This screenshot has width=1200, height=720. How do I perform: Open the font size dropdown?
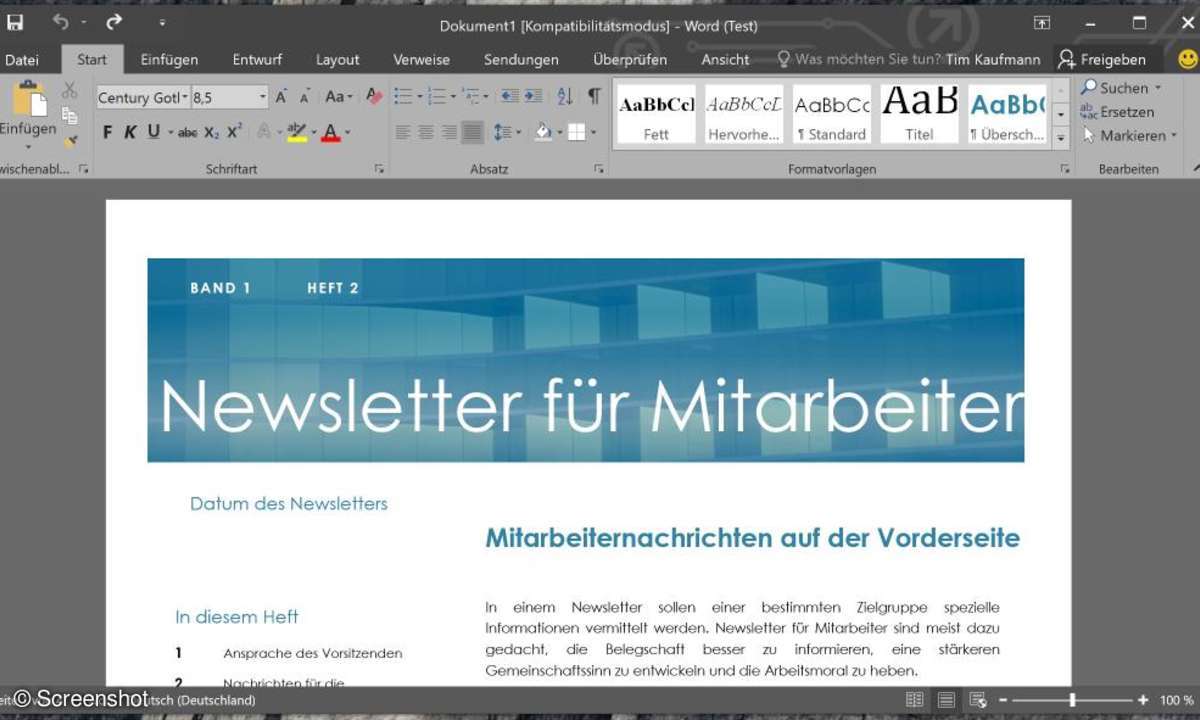[x=263, y=97]
